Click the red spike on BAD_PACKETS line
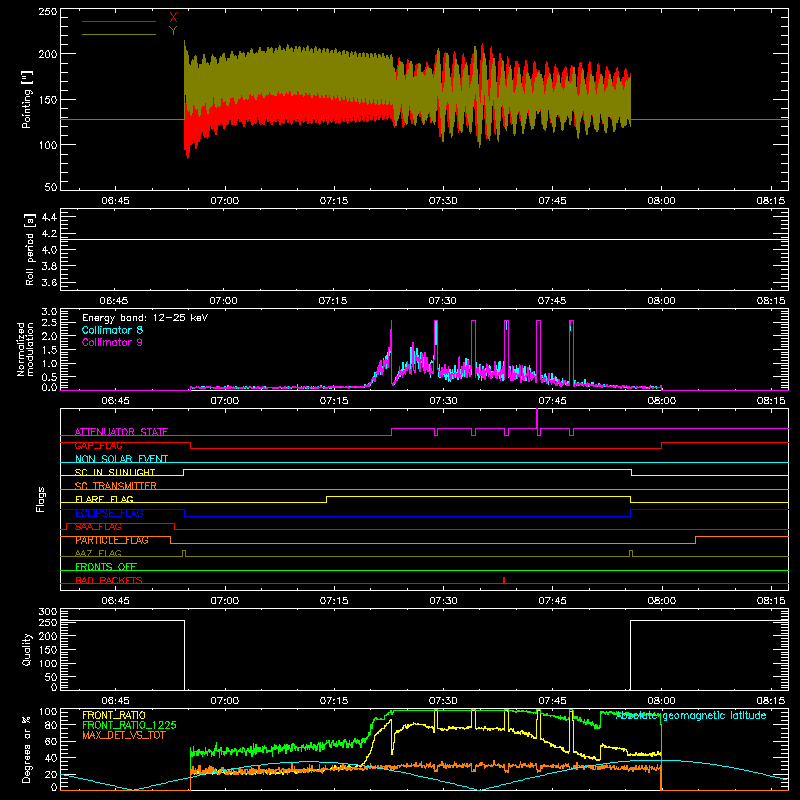Image resolution: width=800 pixels, height=800 pixels. [x=504, y=580]
